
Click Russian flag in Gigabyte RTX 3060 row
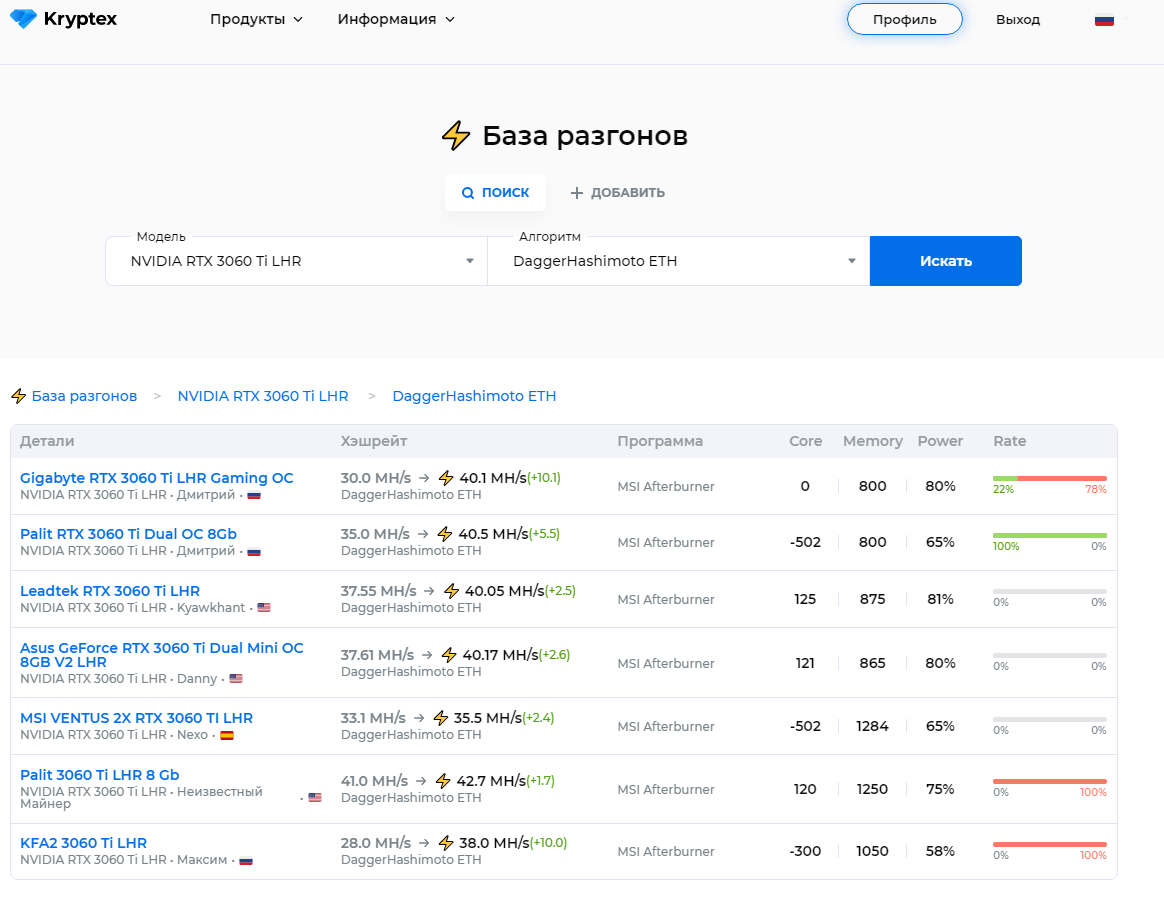(254, 495)
